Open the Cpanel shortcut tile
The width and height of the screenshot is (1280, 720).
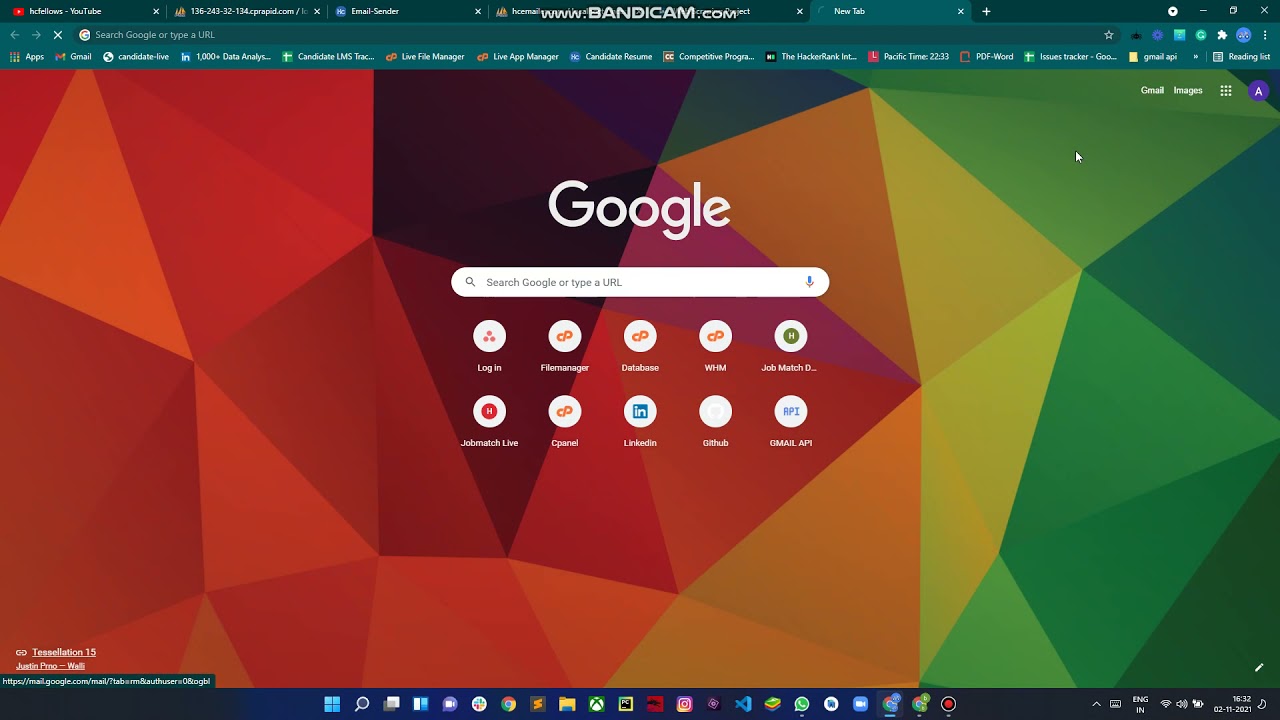[x=564, y=422]
